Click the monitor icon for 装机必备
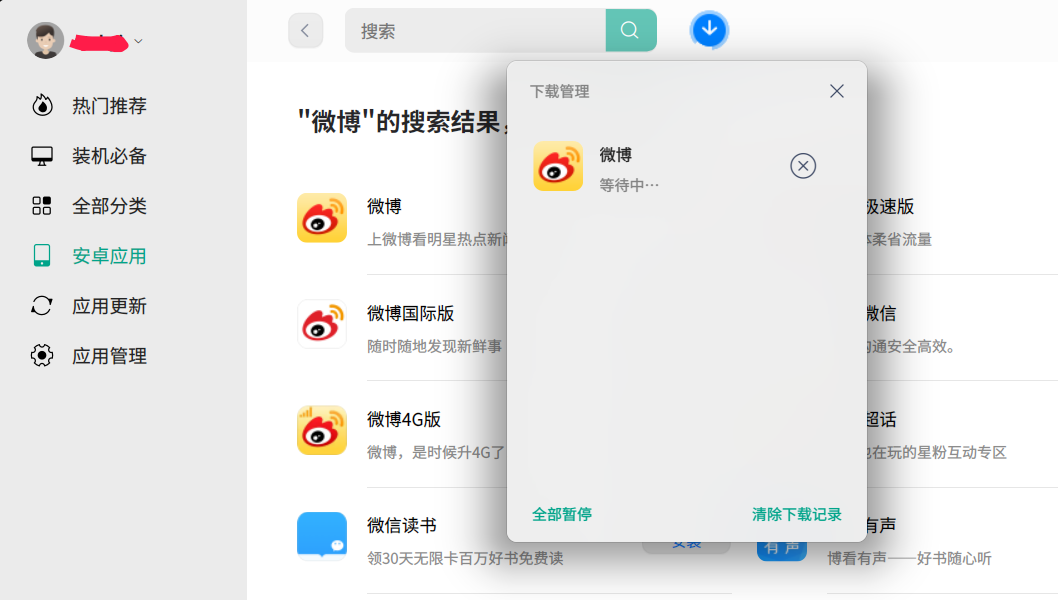 42,156
